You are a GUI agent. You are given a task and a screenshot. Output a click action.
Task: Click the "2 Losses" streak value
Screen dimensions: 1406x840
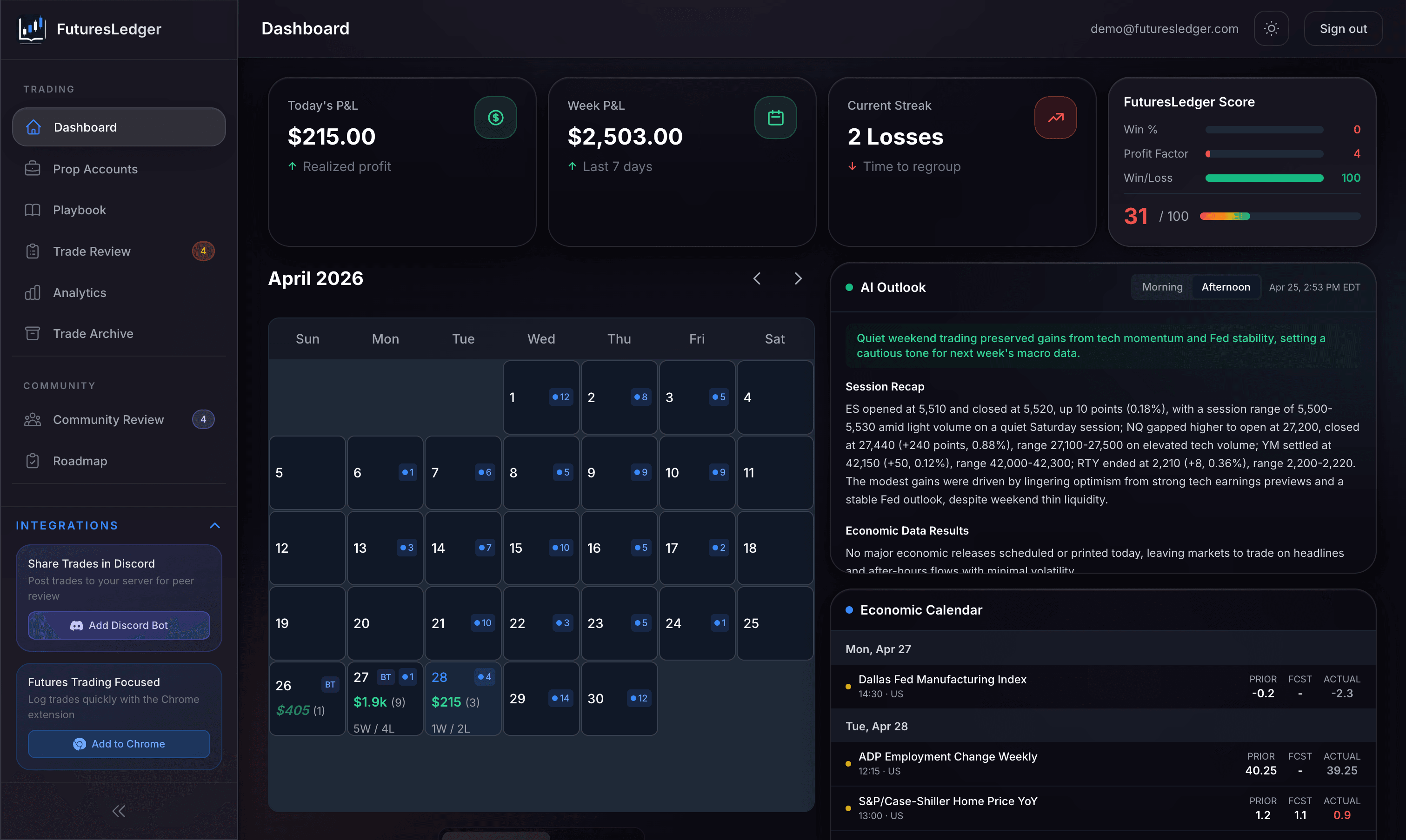tap(895, 137)
